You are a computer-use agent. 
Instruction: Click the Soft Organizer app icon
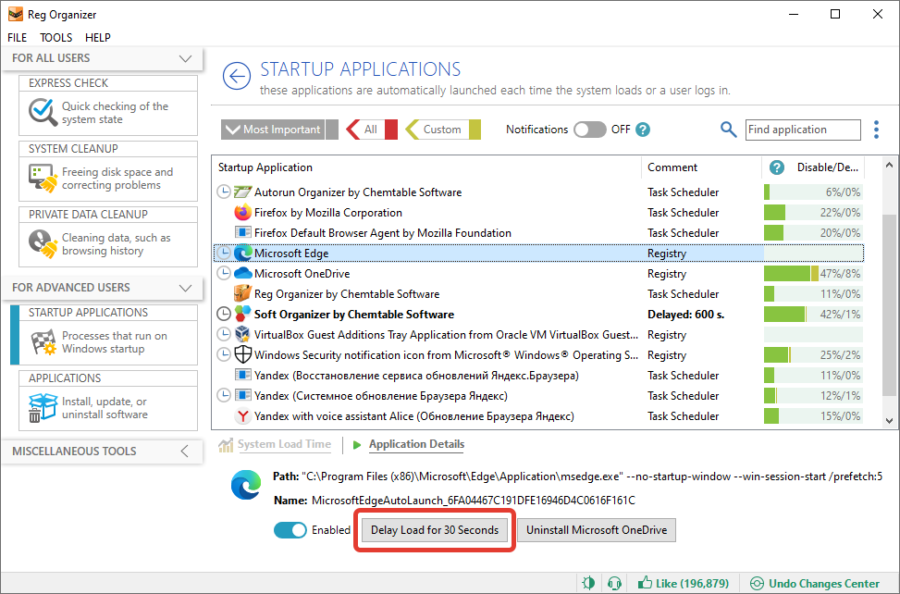pyautogui.click(x=243, y=314)
